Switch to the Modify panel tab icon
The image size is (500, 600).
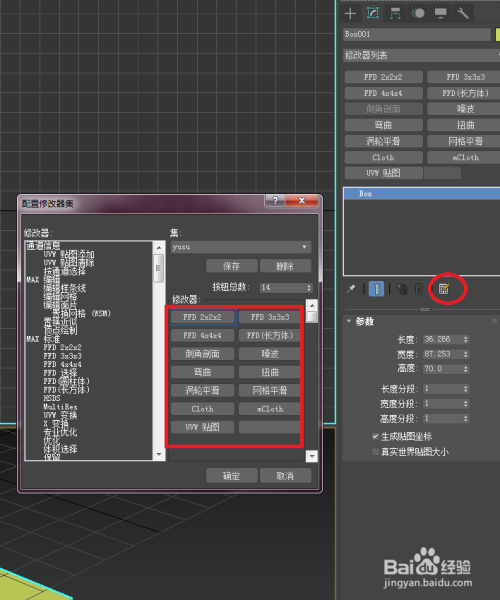click(373, 13)
